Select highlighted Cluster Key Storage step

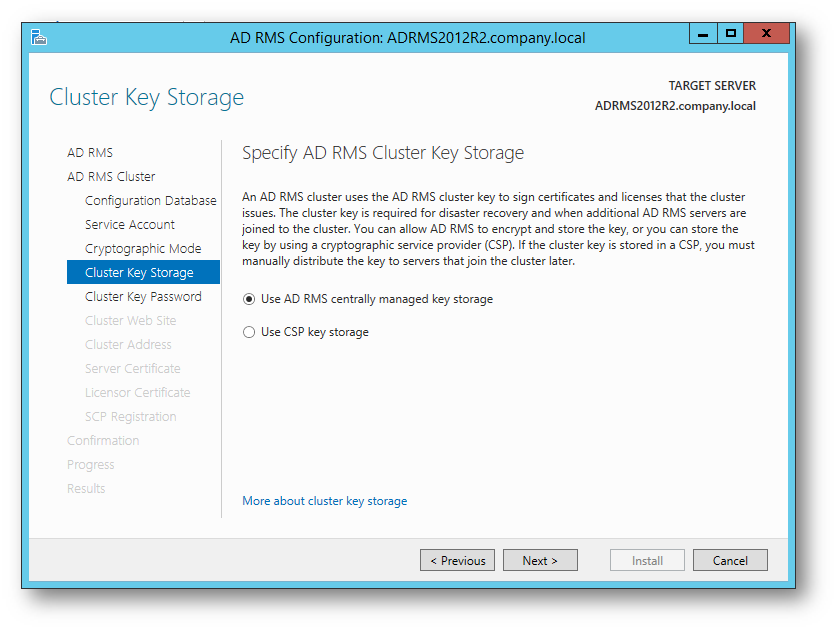[x=143, y=272]
